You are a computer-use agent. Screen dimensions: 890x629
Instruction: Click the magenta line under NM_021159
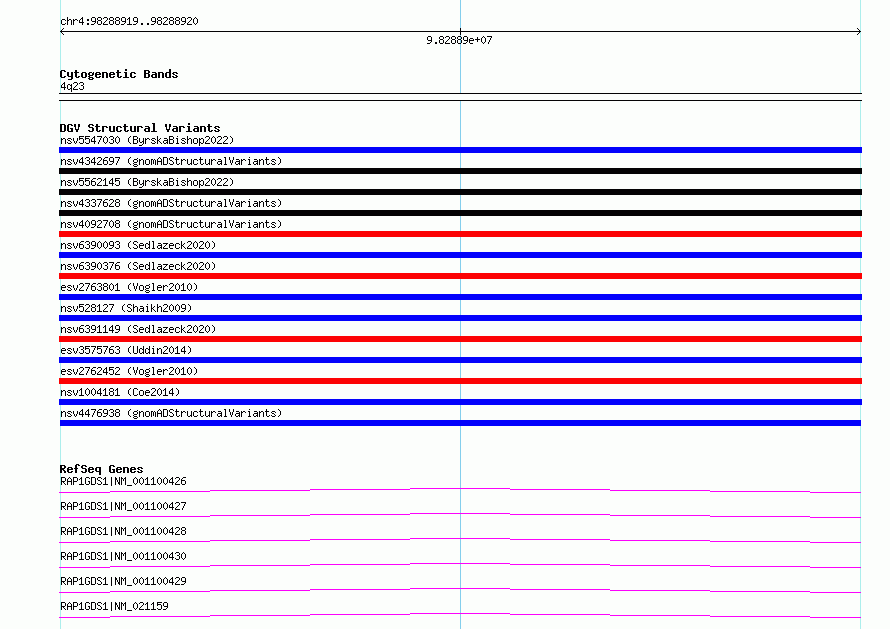coord(460,615)
